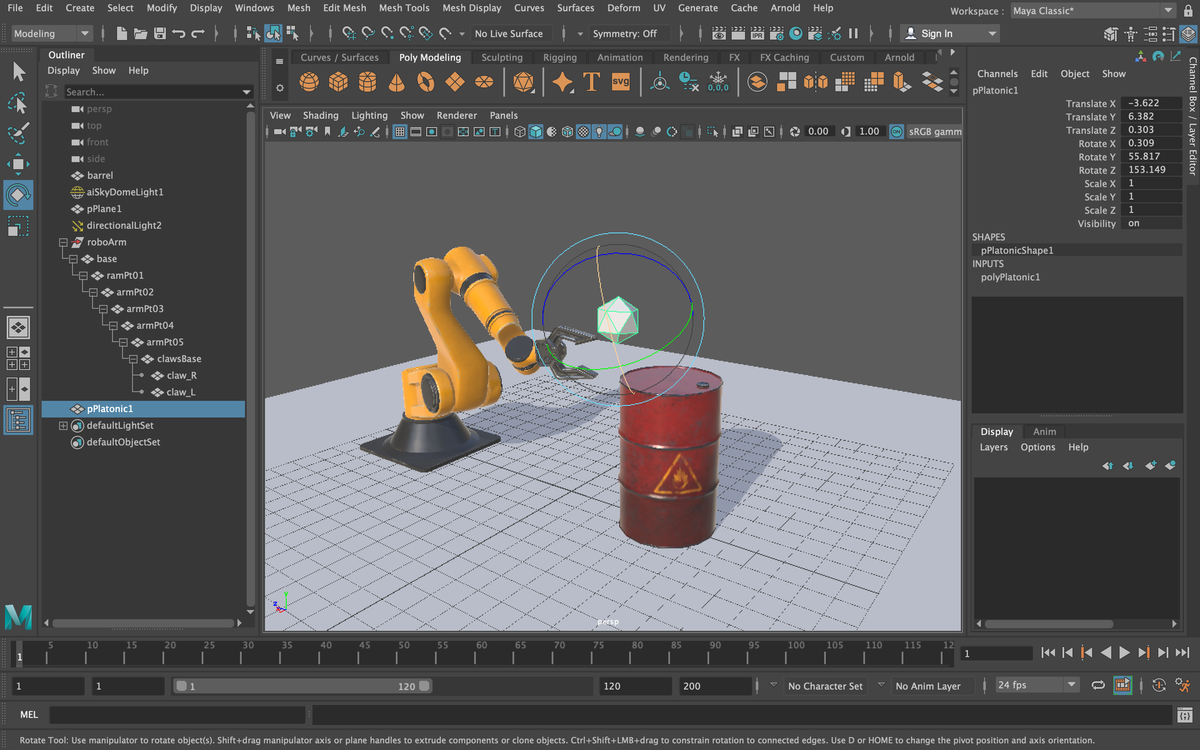Save the scene with the floppy disk icon

160,33
